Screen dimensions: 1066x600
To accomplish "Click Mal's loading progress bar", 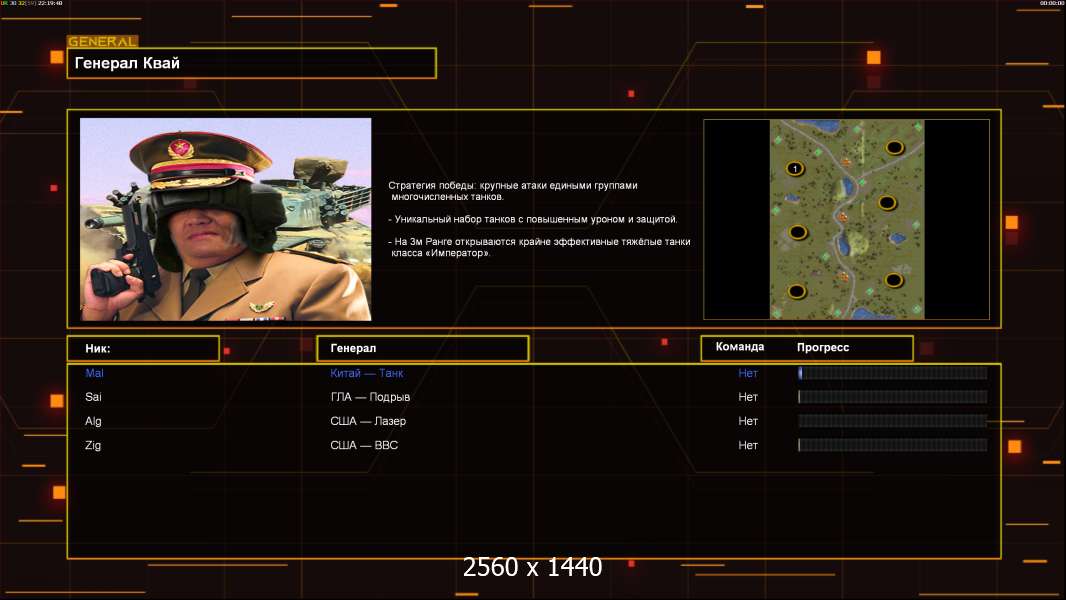I will coord(892,373).
